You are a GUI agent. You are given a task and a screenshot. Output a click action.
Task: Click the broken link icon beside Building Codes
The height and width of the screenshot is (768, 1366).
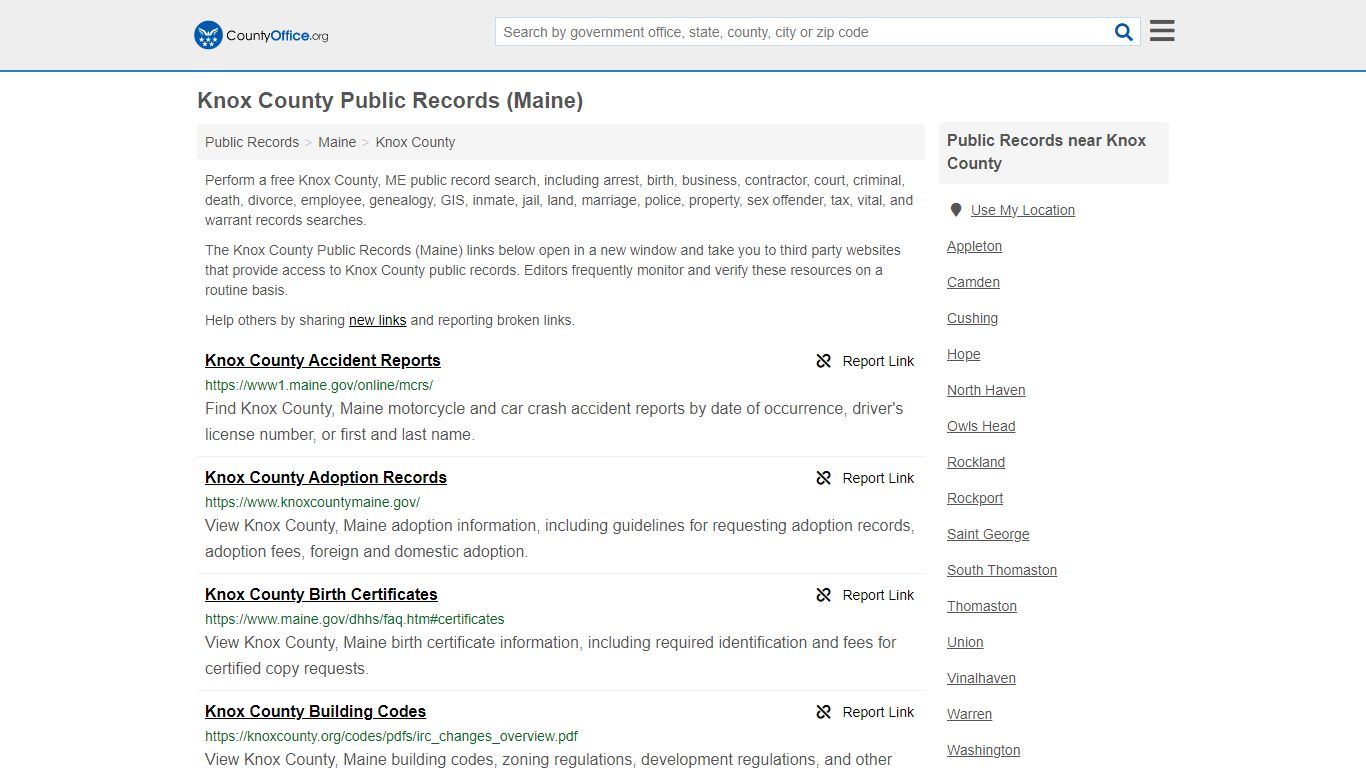[x=823, y=712]
